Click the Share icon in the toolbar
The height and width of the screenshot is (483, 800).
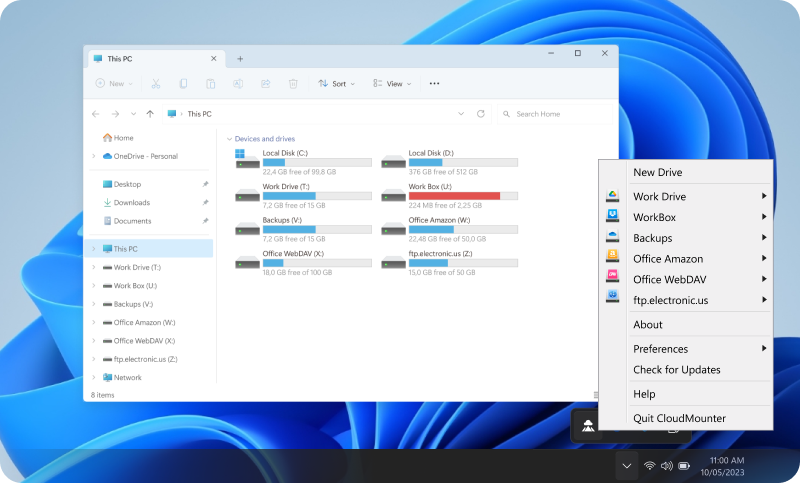265,84
